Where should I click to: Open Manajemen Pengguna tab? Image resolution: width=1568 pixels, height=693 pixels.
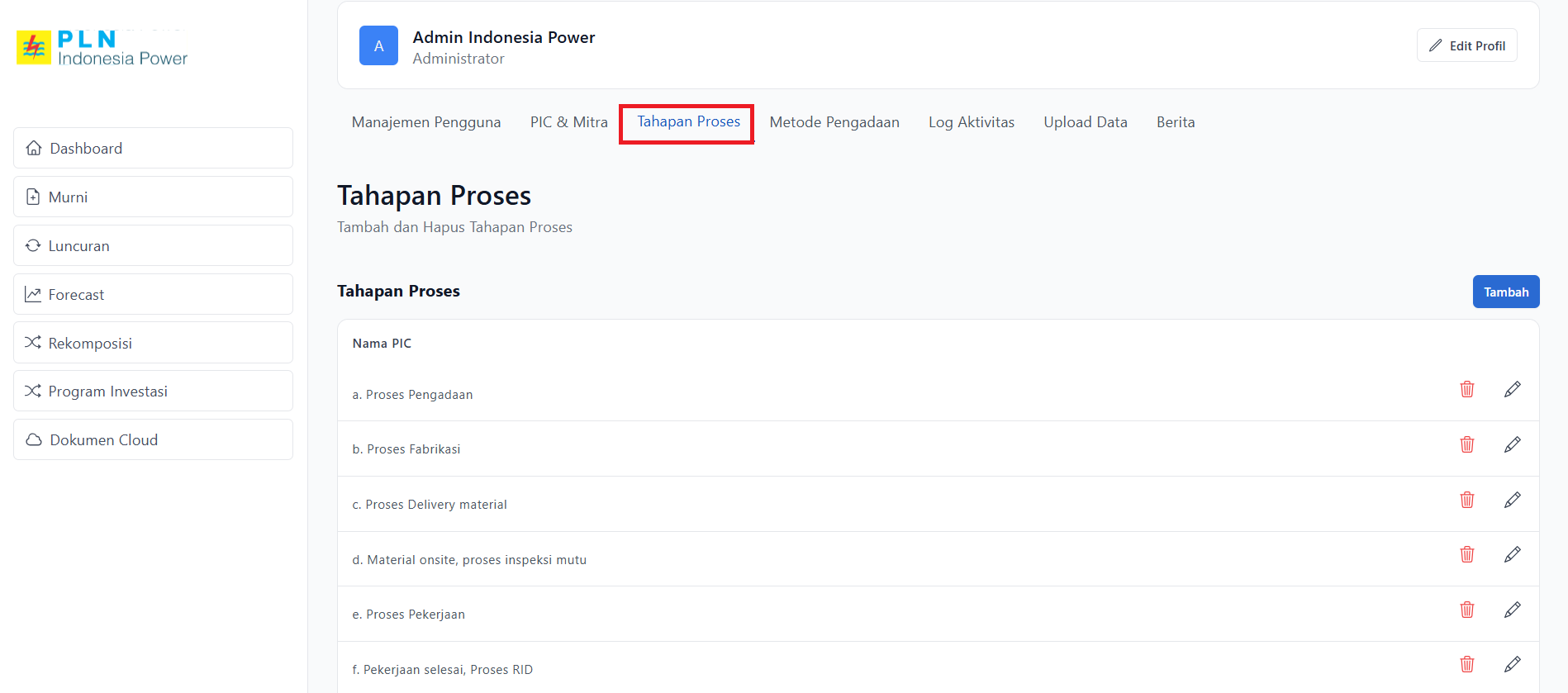[x=426, y=122]
